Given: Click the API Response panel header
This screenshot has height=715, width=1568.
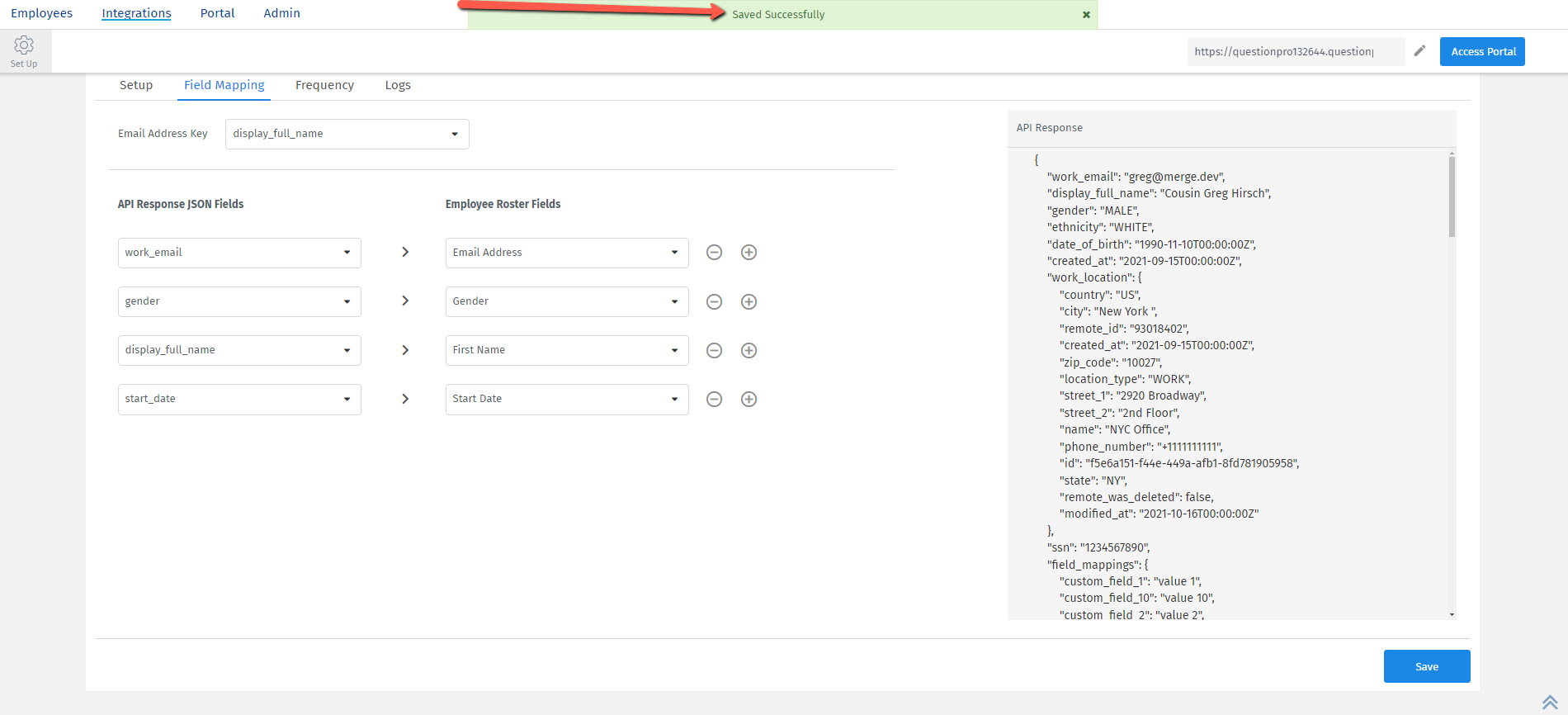Looking at the screenshot, I should pyautogui.click(x=1231, y=128).
